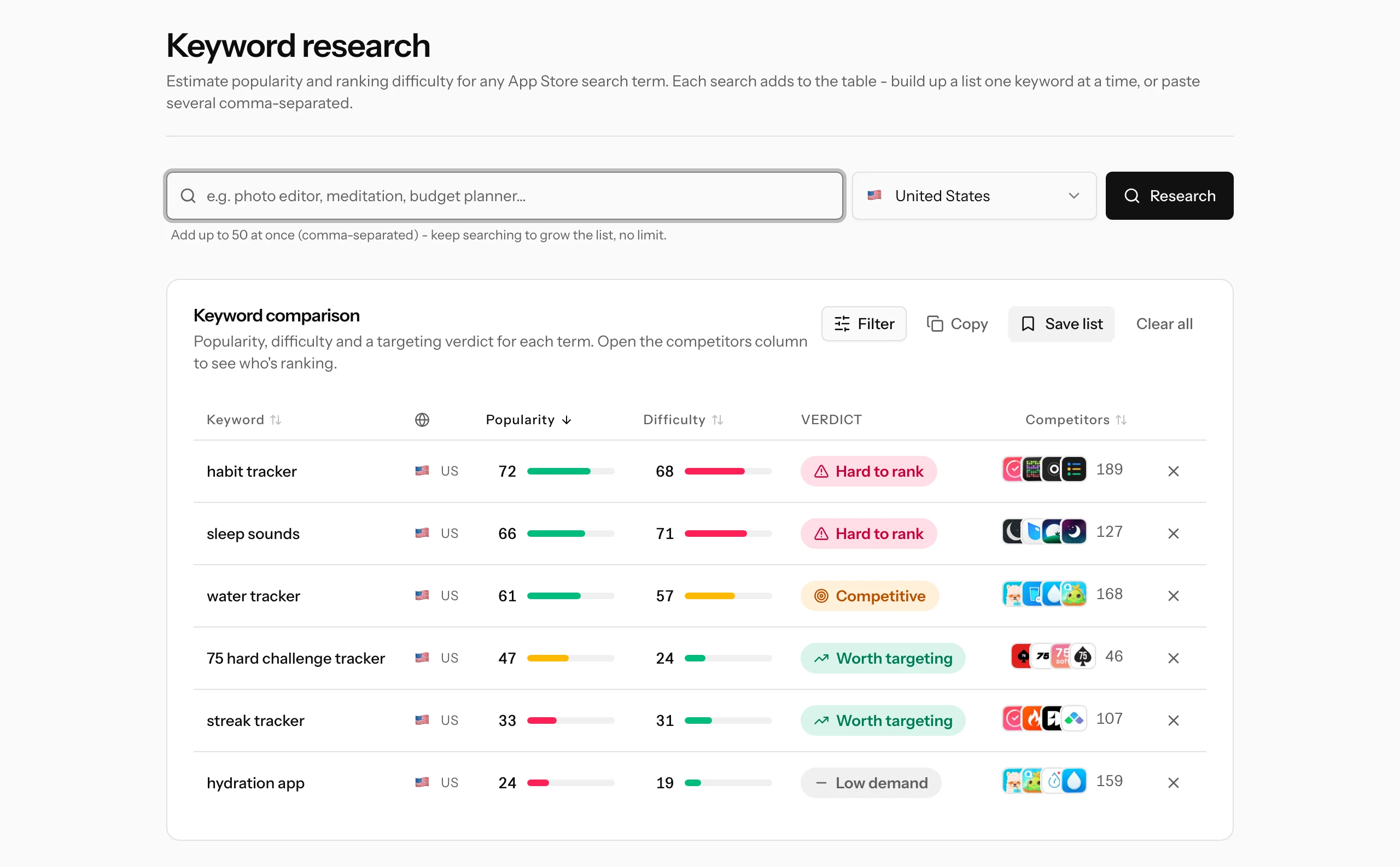Copy the keyword list
The width and height of the screenshot is (1400, 867).
point(956,324)
